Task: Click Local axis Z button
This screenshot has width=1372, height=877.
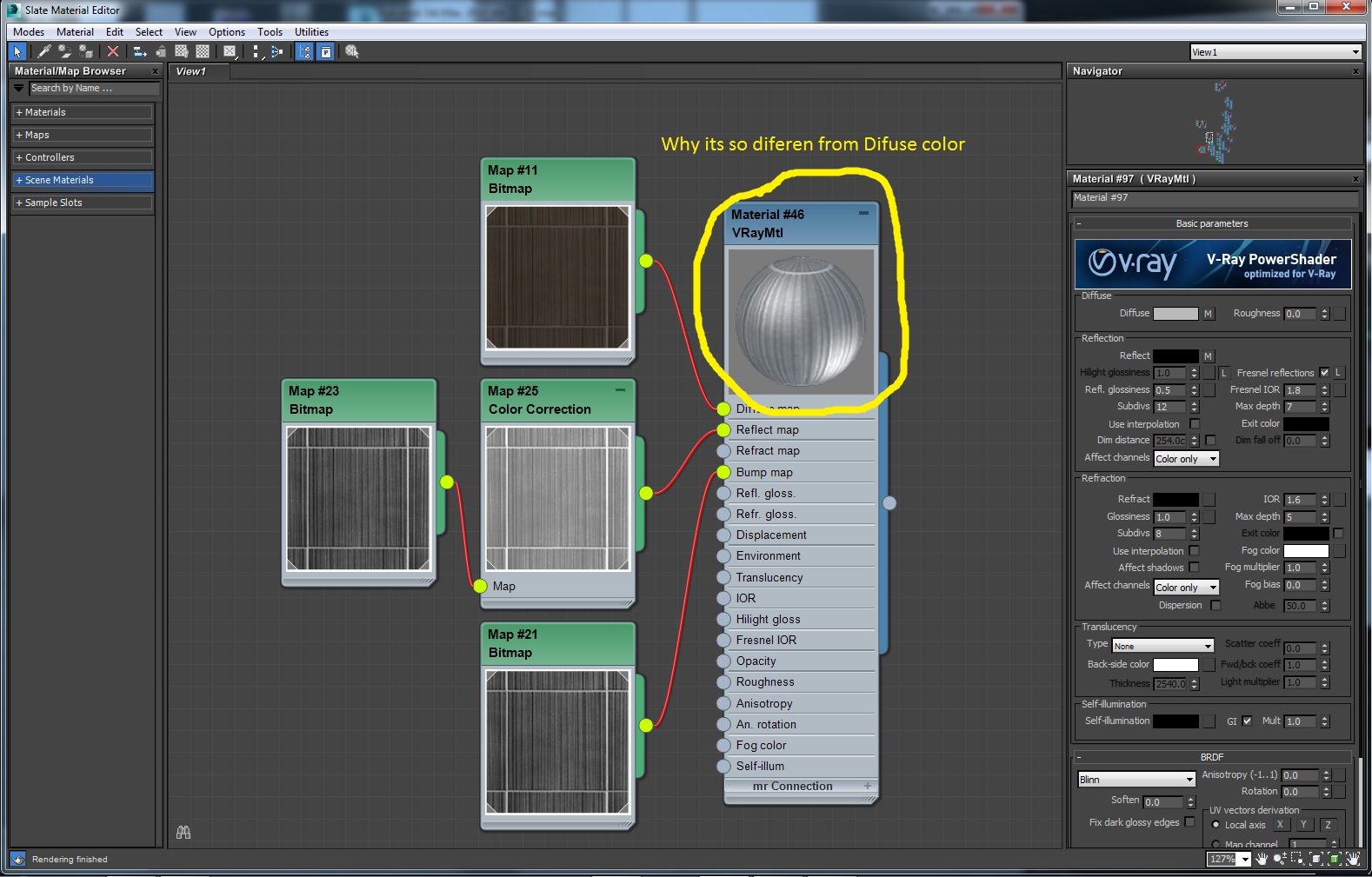Action: pyautogui.click(x=1328, y=825)
